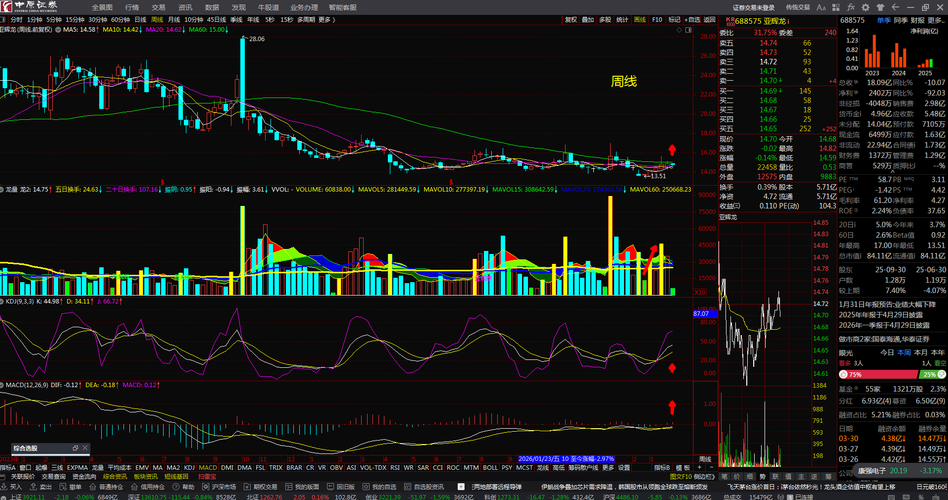Add stock with +自选 button
This screenshot has width=948, height=500.
693,19
